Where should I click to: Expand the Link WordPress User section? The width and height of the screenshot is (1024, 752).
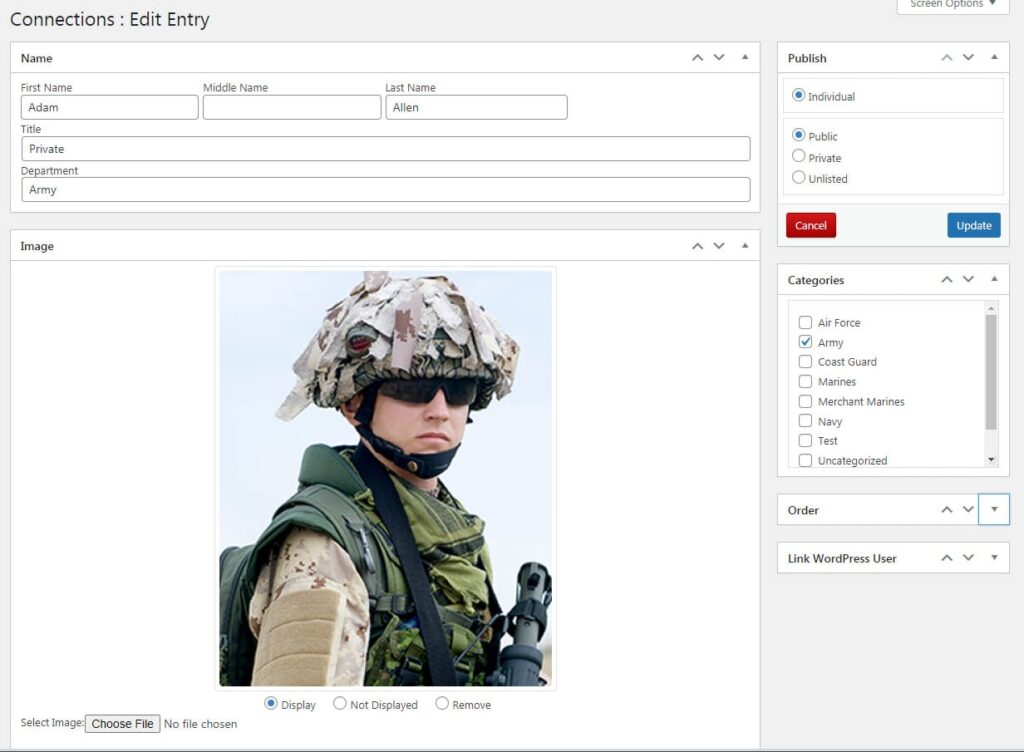(993, 558)
